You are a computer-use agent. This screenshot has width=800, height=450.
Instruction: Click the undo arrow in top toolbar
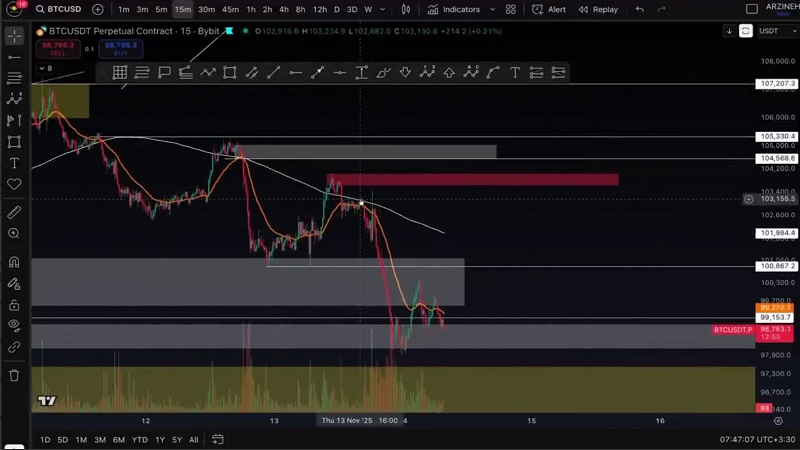tap(640, 9)
